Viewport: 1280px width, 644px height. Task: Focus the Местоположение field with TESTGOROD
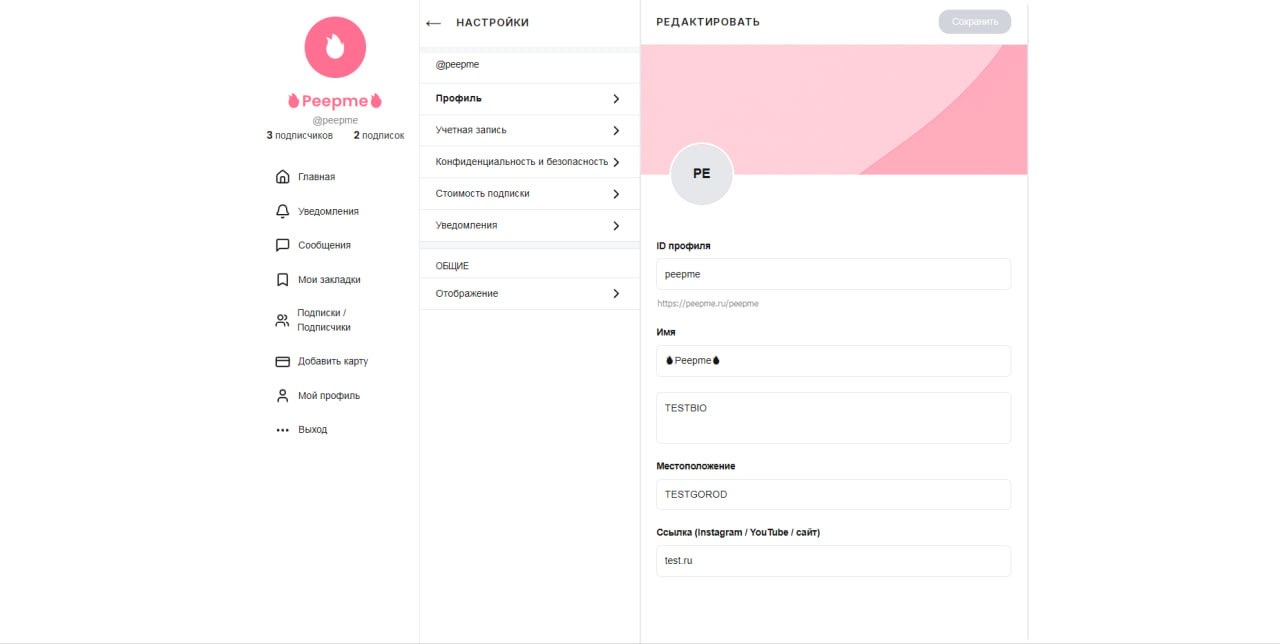coord(833,494)
